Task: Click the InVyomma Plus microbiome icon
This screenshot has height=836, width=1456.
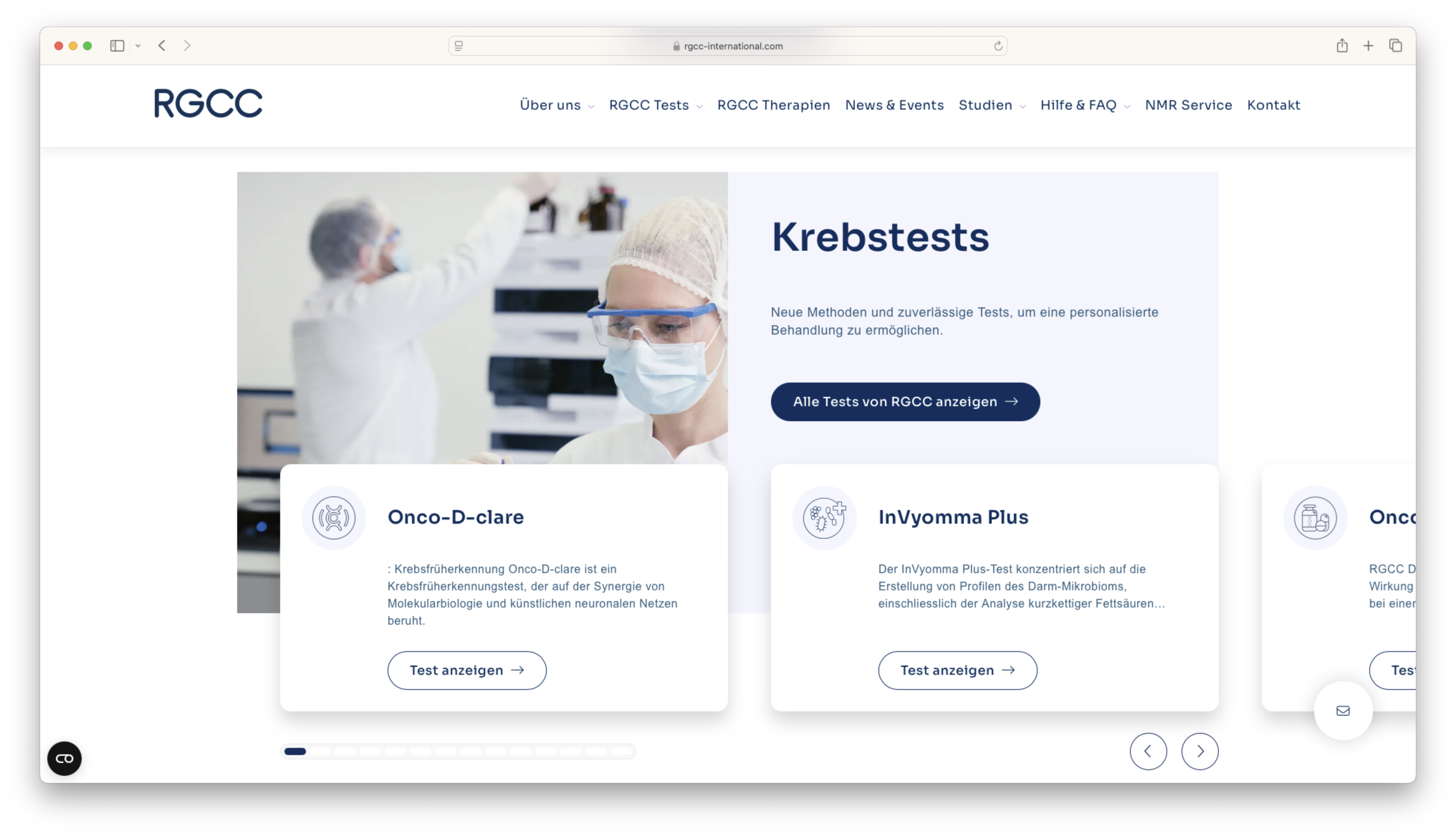Action: point(824,518)
